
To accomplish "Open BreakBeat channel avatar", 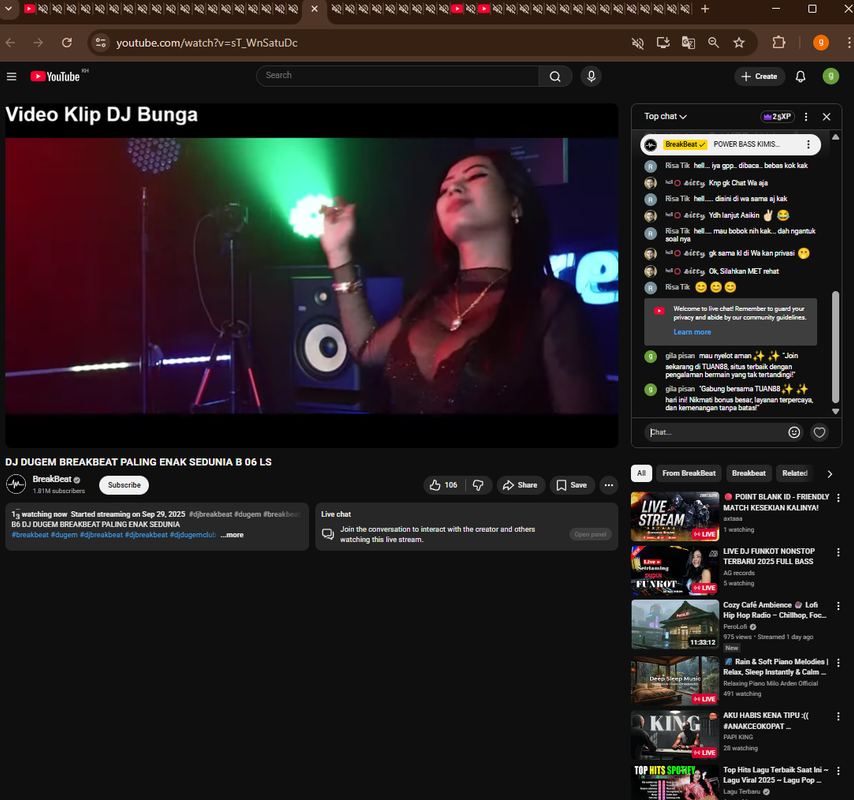I will 16,484.
